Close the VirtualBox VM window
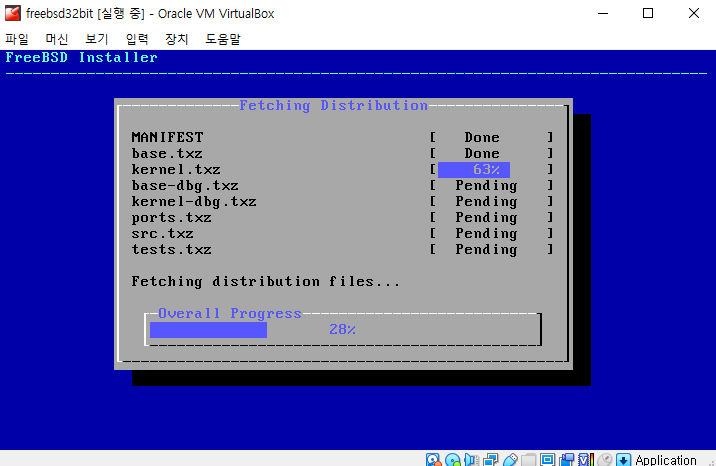 [693, 13]
